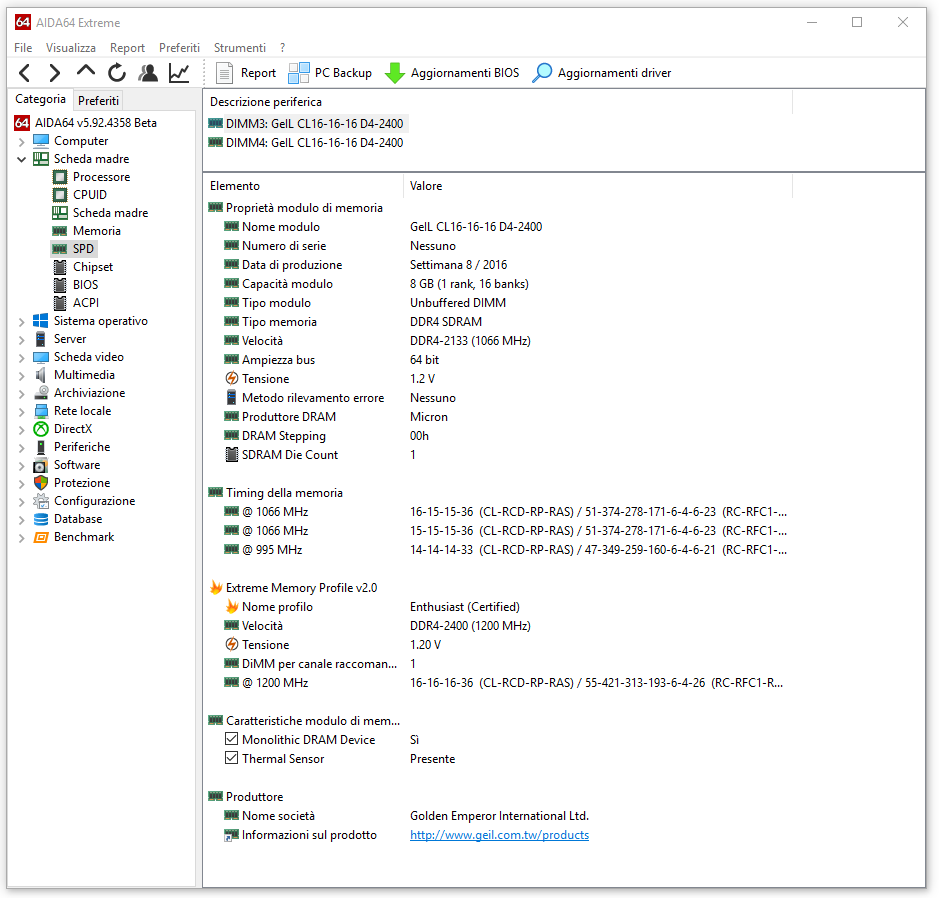Select the Memoria tree item icon

pos(60,231)
